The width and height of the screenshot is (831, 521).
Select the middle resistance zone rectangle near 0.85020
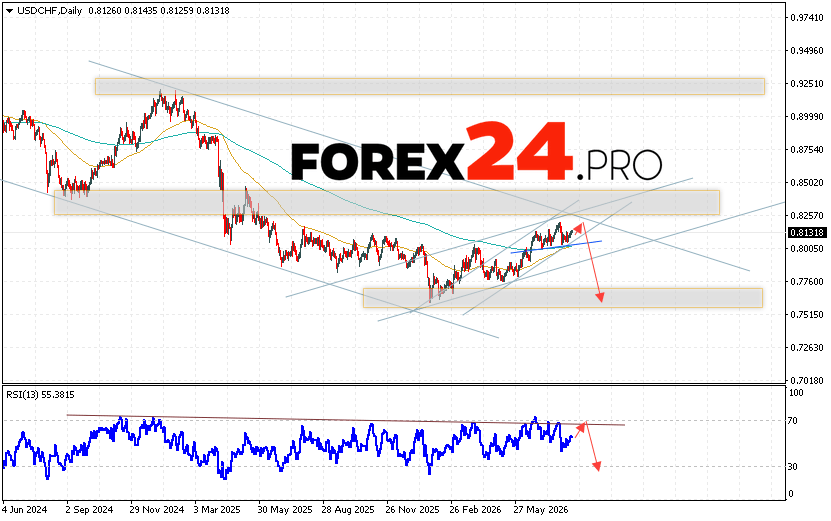387,202
